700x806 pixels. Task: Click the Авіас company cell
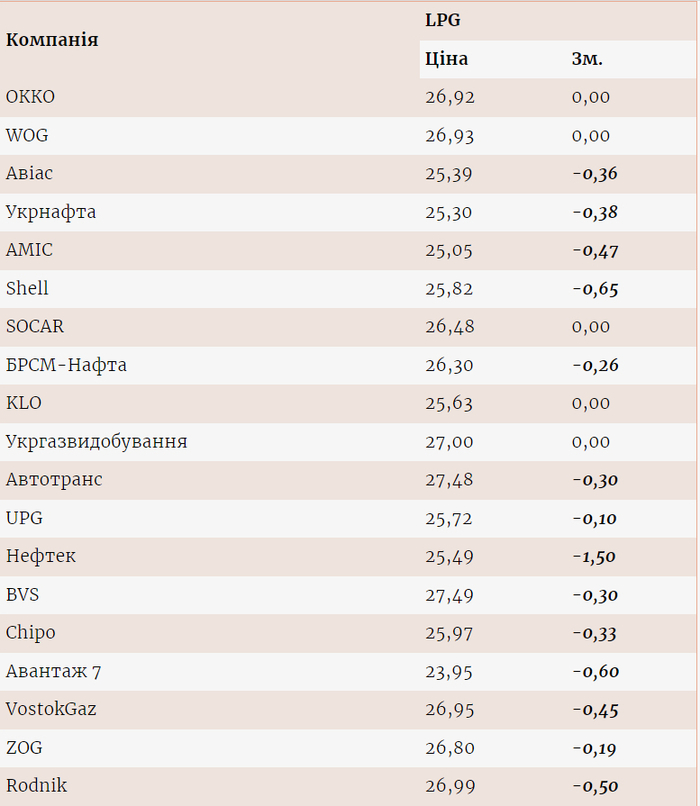click(x=30, y=174)
